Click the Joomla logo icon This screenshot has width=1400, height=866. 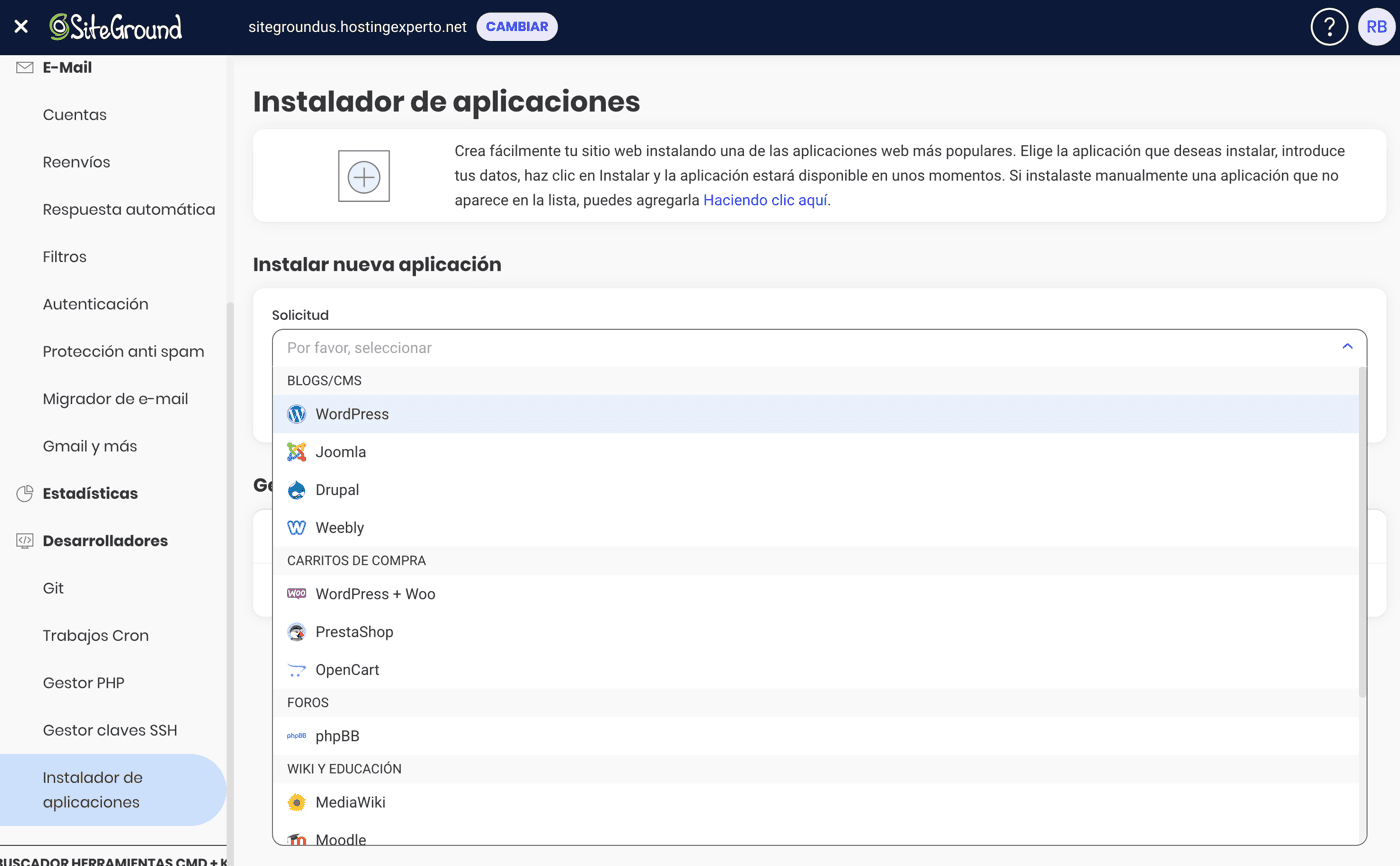tap(296, 452)
